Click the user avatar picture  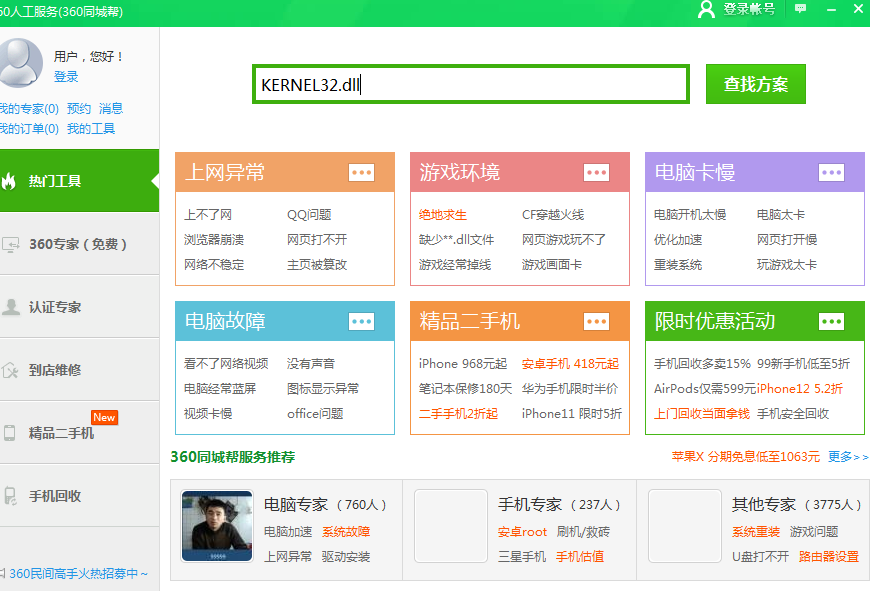[x=21, y=63]
